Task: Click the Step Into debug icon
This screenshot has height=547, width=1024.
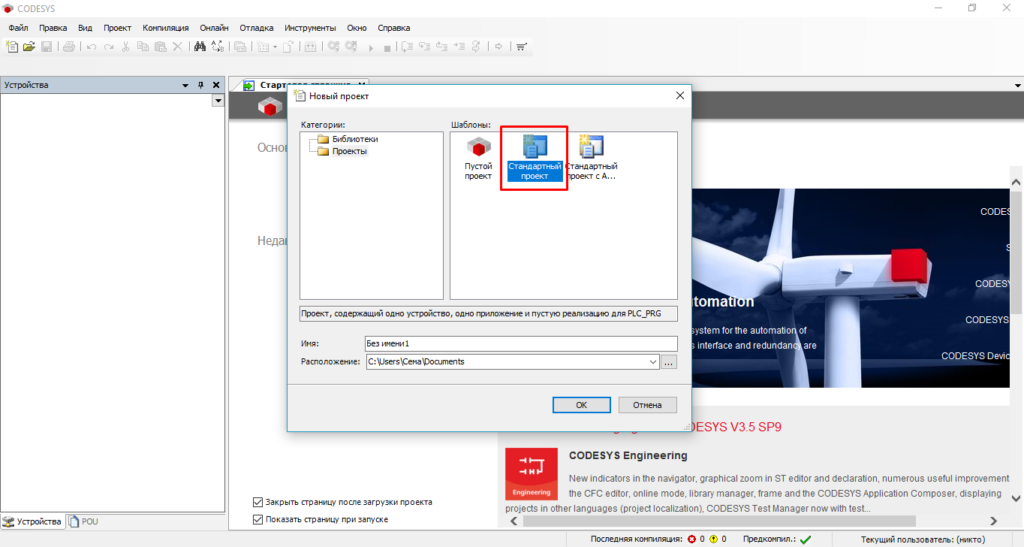Action: pos(424,46)
